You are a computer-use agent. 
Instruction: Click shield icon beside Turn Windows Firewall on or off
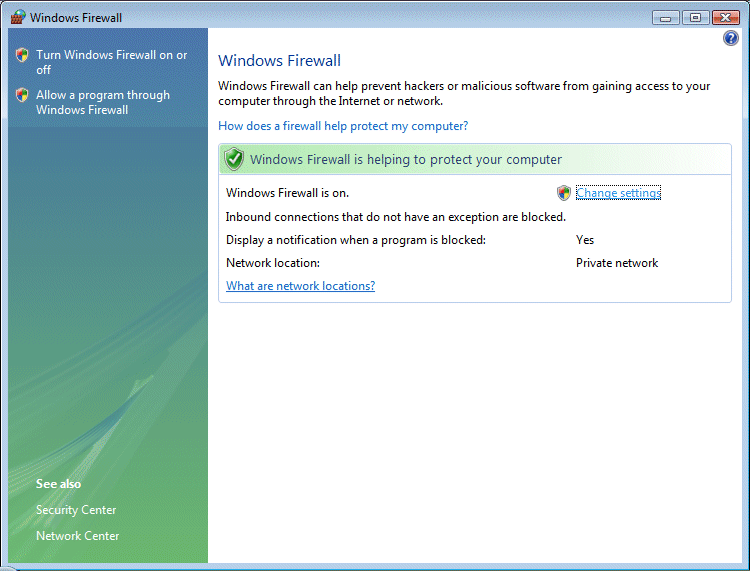pyautogui.click(x=22, y=56)
